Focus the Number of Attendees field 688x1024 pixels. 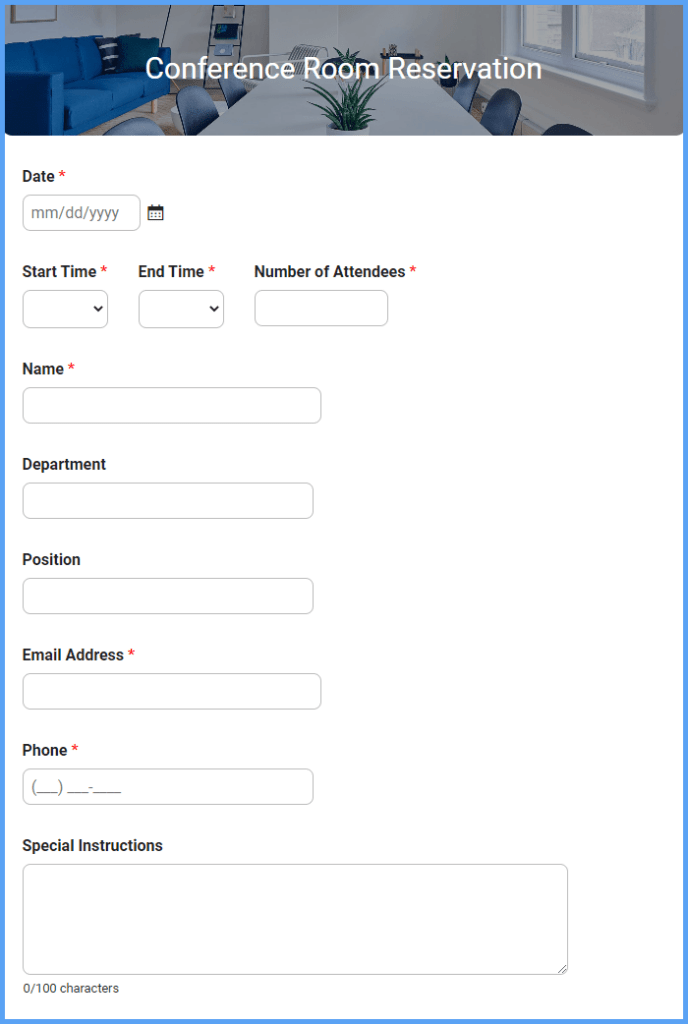pos(321,308)
